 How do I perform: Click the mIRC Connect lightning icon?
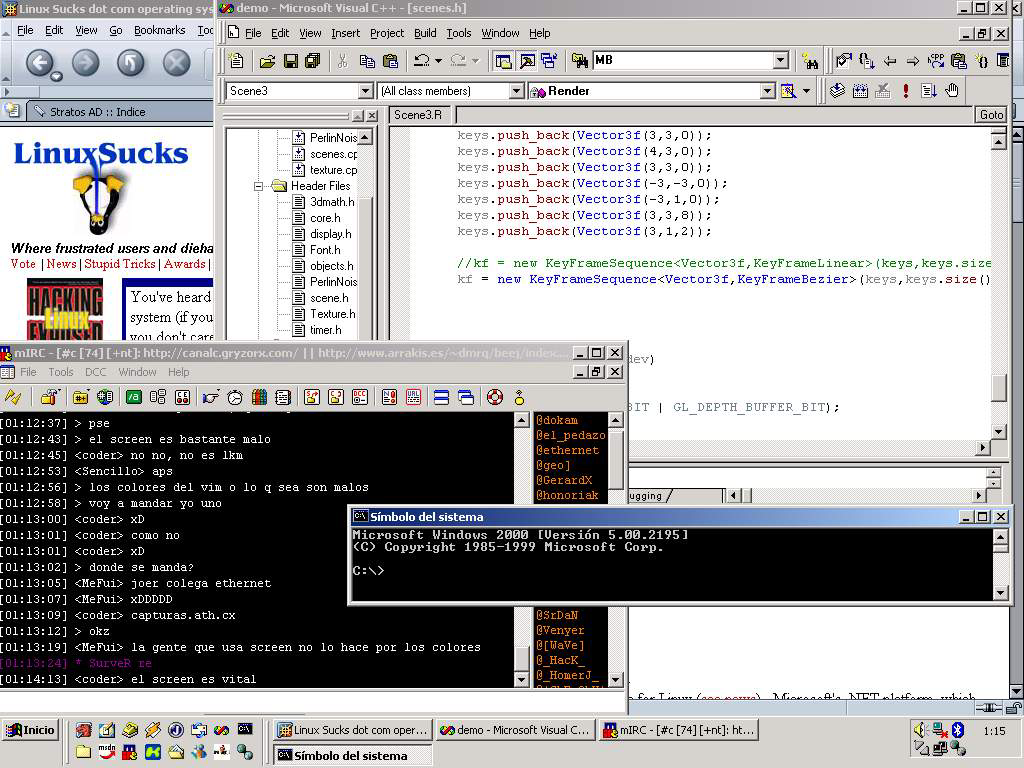pyautogui.click(x=12, y=397)
